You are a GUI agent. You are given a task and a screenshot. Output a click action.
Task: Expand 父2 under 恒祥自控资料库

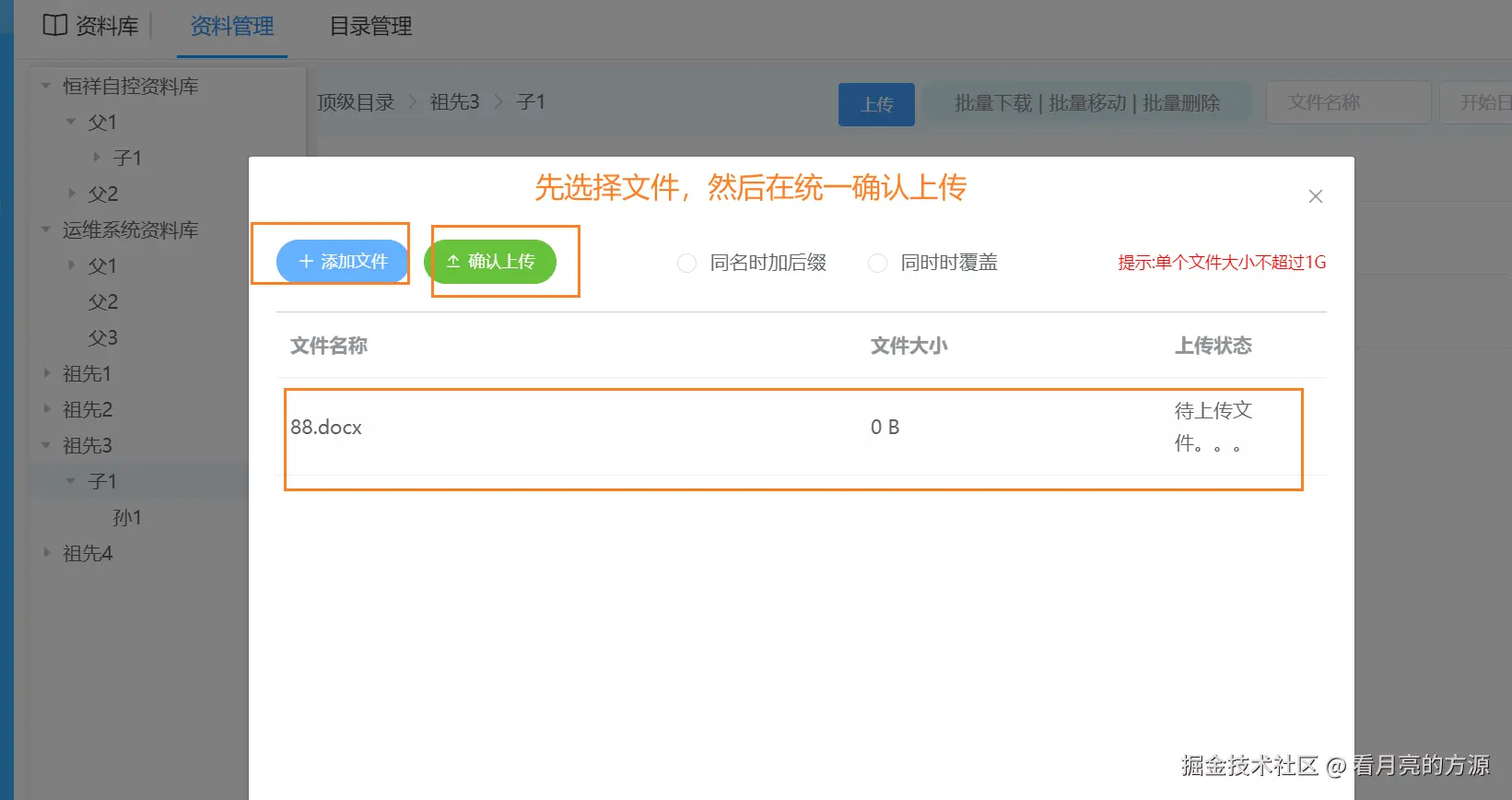tap(71, 194)
